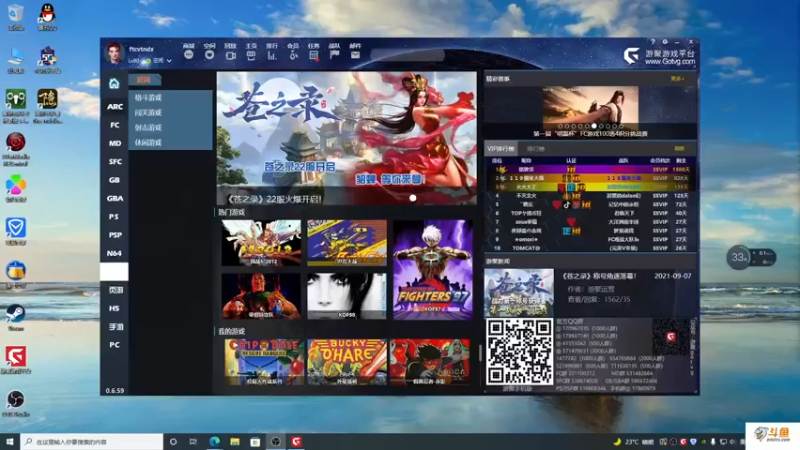The width and height of the screenshot is (800, 450).
Task: Open the settings gear in title bar
Action: (x=665, y=42)
